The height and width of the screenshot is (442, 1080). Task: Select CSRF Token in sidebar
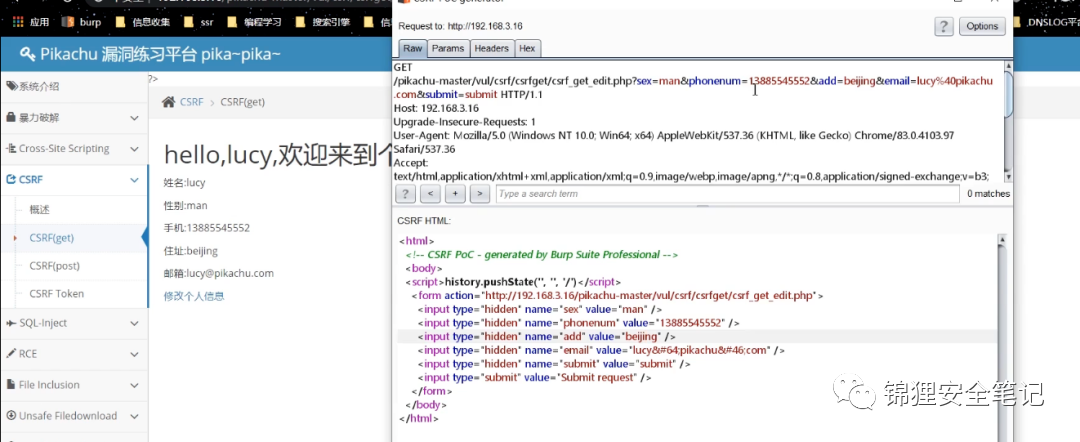tap(56, 293)
